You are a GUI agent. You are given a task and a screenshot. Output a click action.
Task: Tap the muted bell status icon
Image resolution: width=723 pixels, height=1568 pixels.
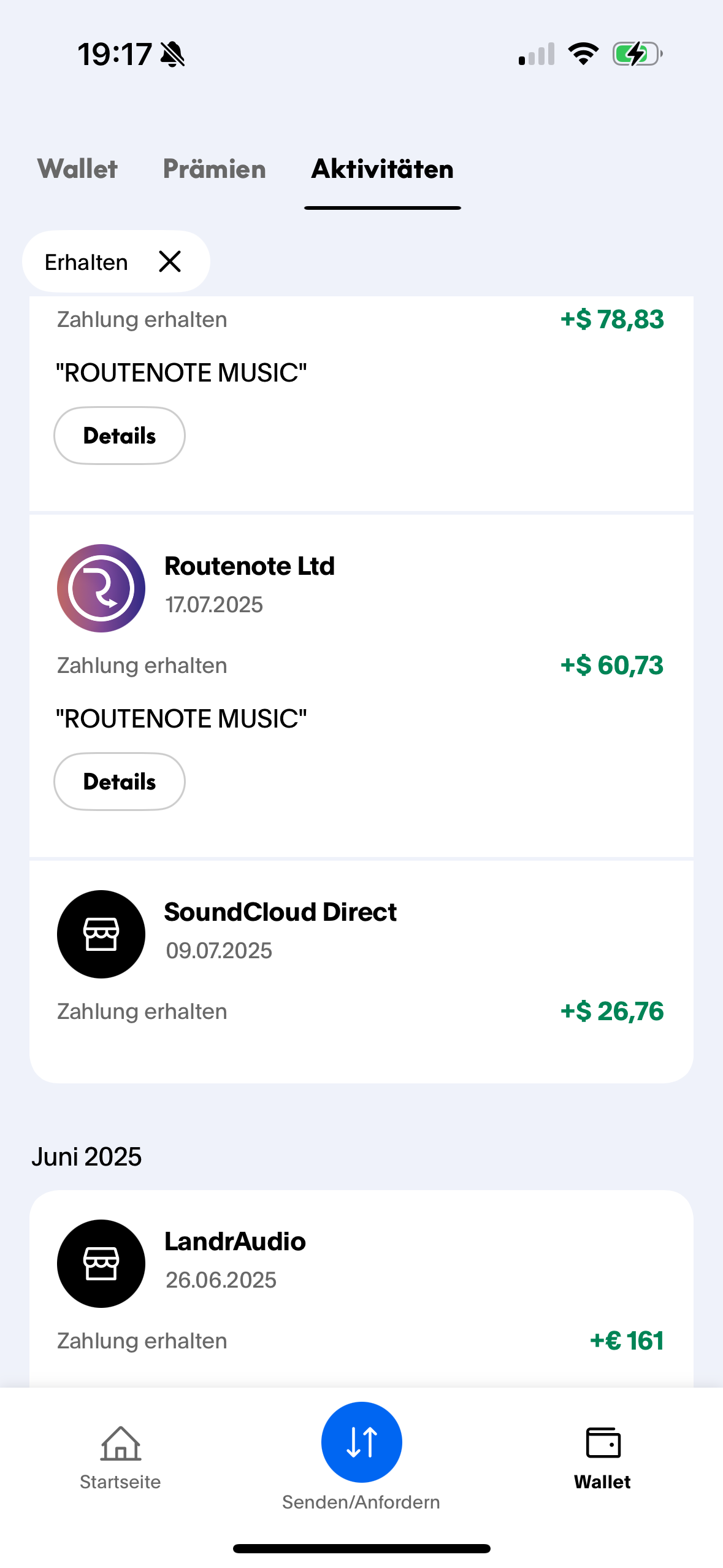coord(172,55)
